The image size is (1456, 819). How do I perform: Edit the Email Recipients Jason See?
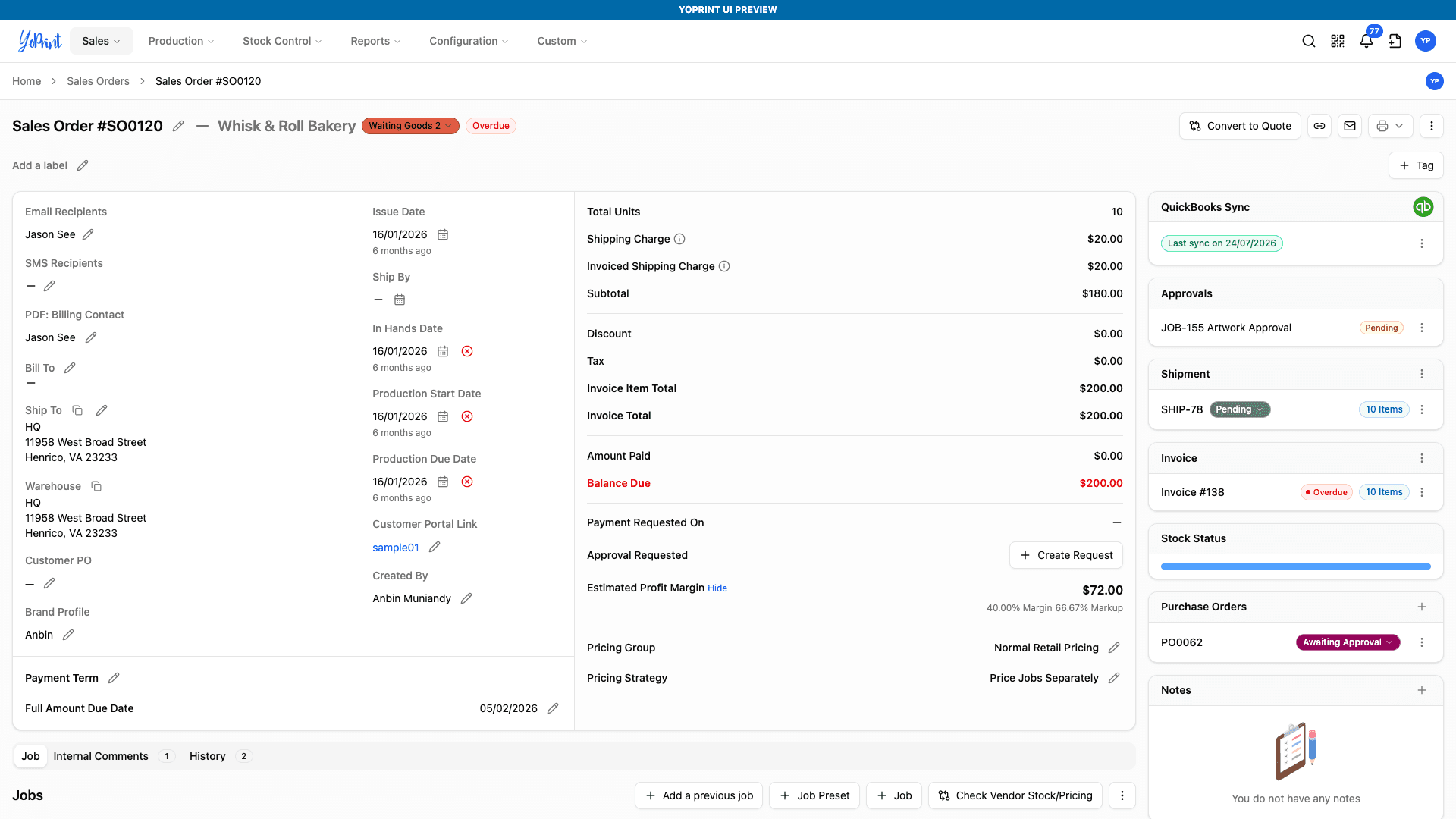88,234
